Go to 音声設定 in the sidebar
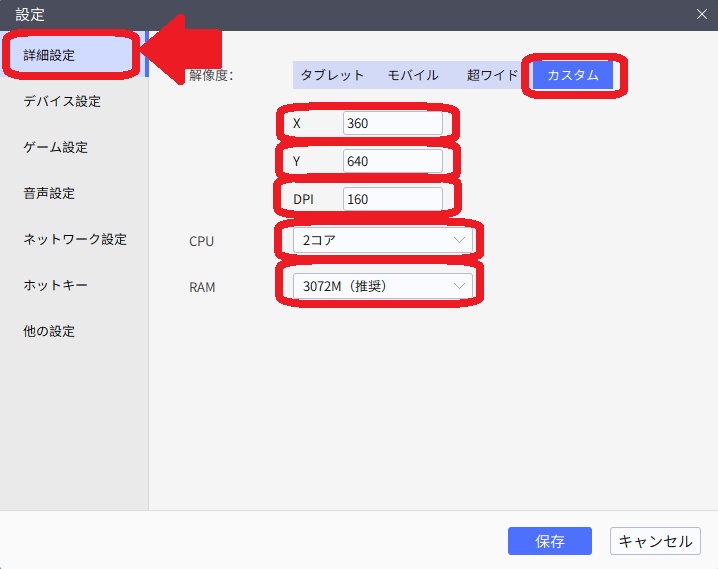The image size is (718, 569). pyautogui.click(x=50, y=193)
